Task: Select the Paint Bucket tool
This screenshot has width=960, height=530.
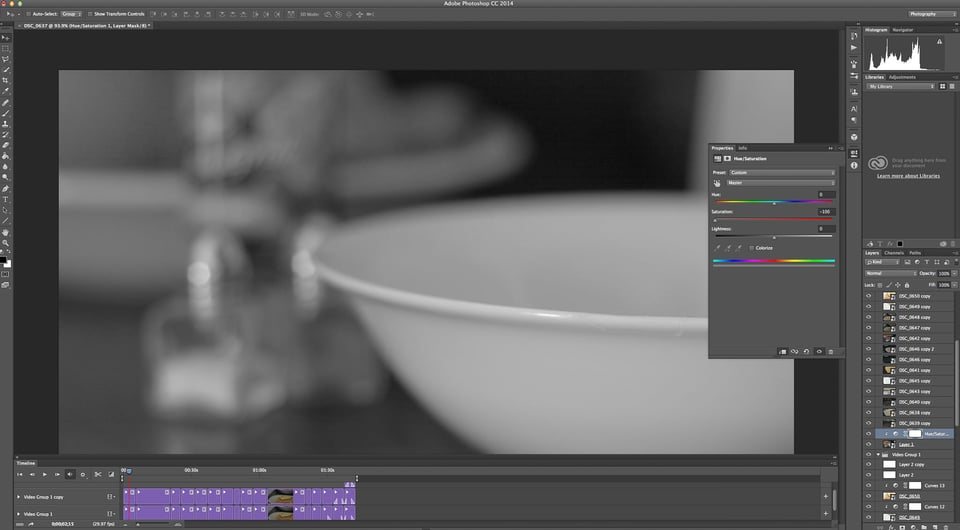Action: point(6,156)
